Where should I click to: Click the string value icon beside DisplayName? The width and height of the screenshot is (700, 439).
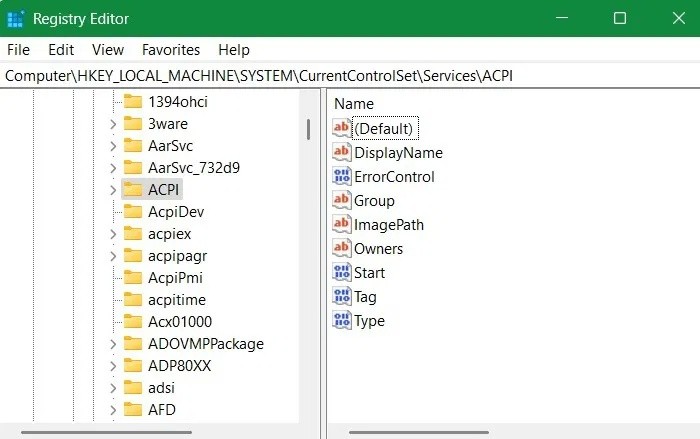point(342,152)
